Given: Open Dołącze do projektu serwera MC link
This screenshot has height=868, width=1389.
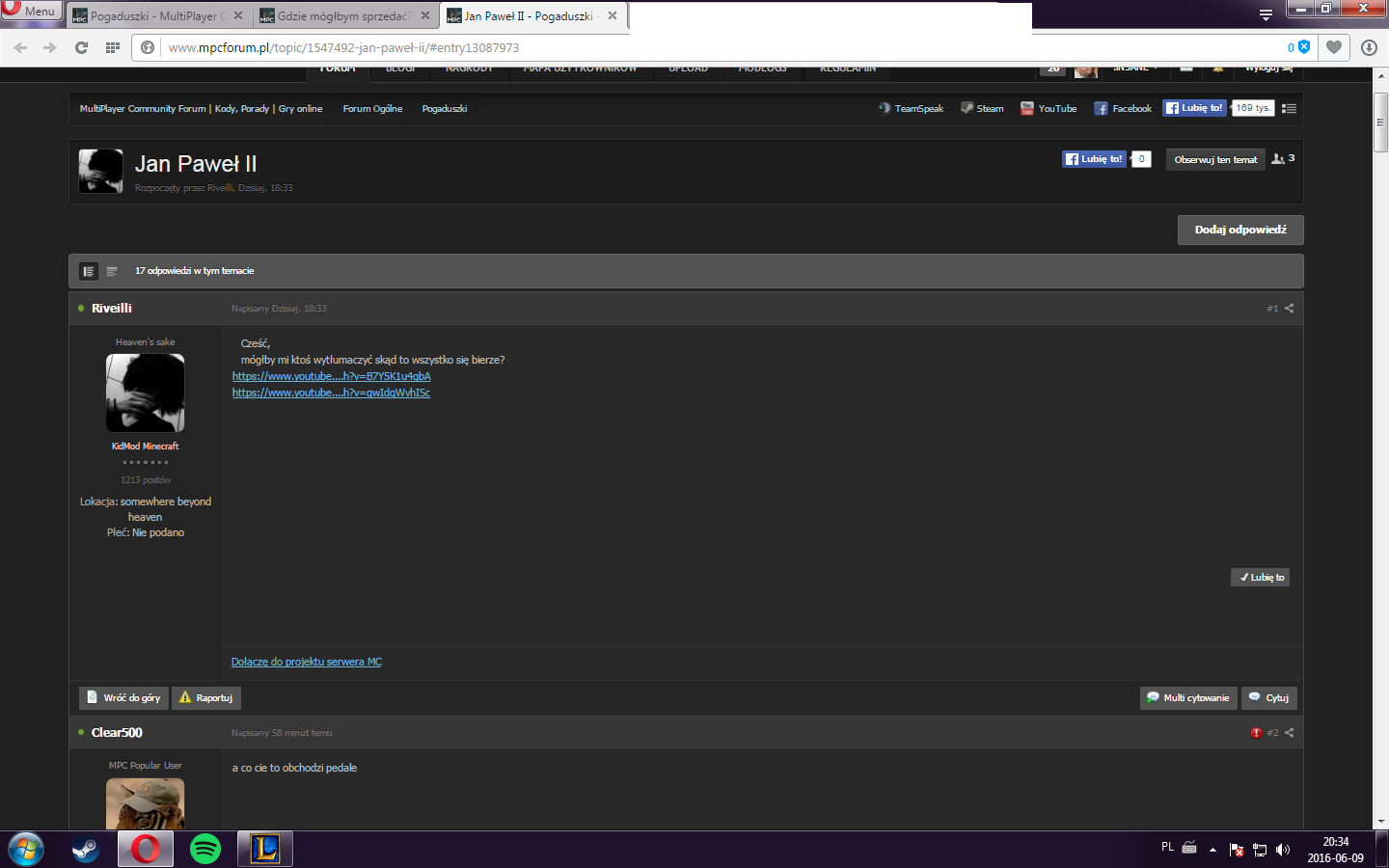Looking at the screenshot, I should [307, 662].
